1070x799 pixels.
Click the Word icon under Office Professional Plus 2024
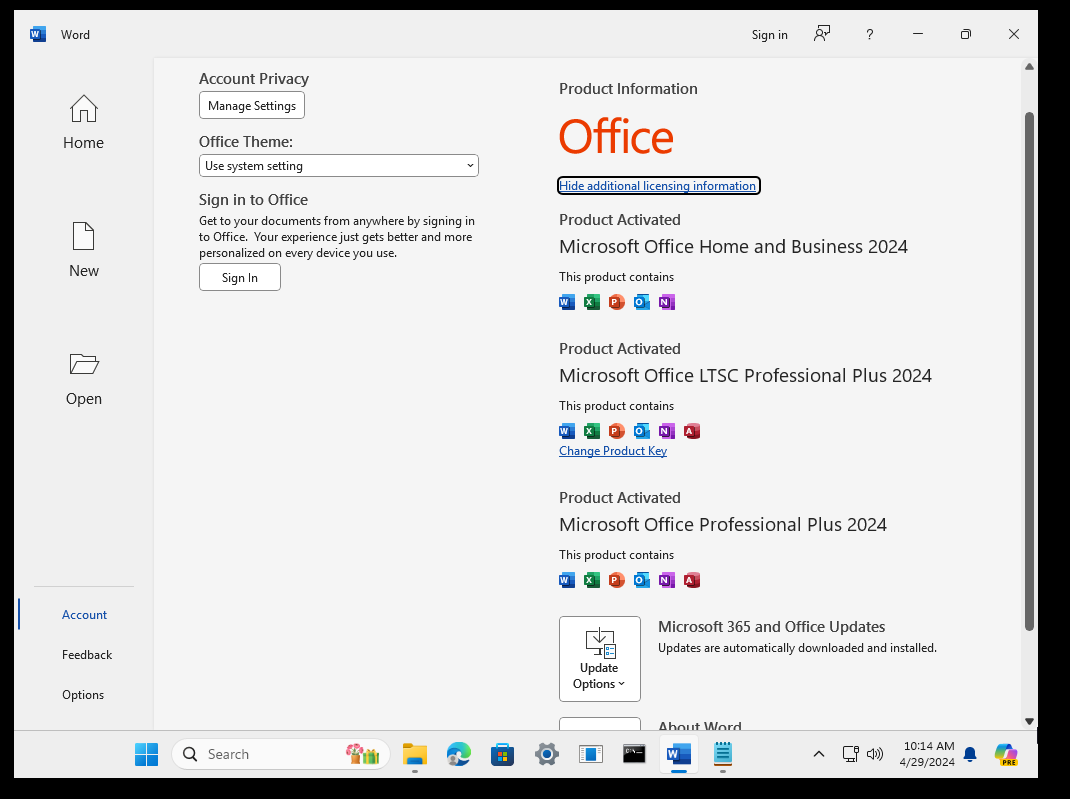[566, 580]
